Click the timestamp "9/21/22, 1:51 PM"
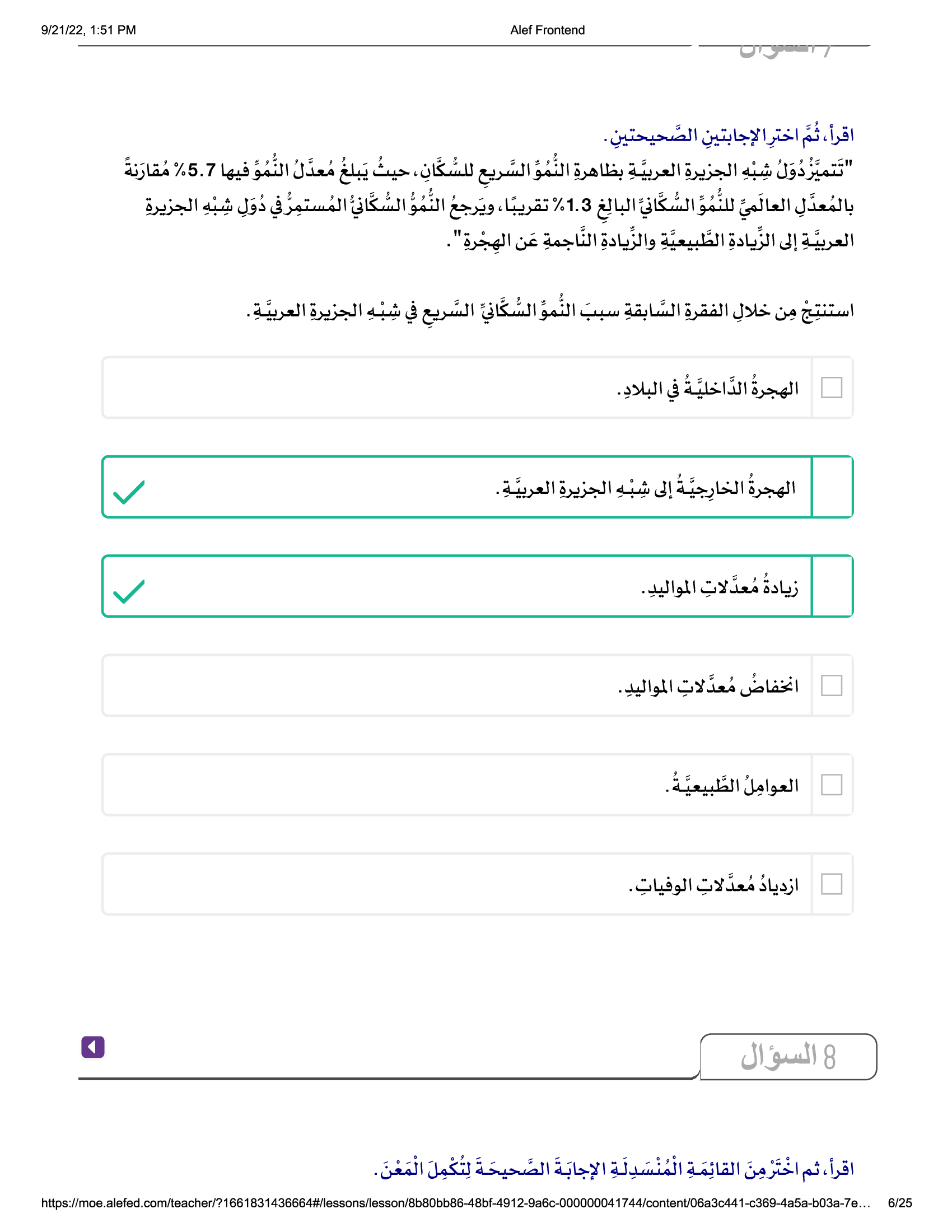The height and width of the screenshot is (1232, 952). click(88, 30)
